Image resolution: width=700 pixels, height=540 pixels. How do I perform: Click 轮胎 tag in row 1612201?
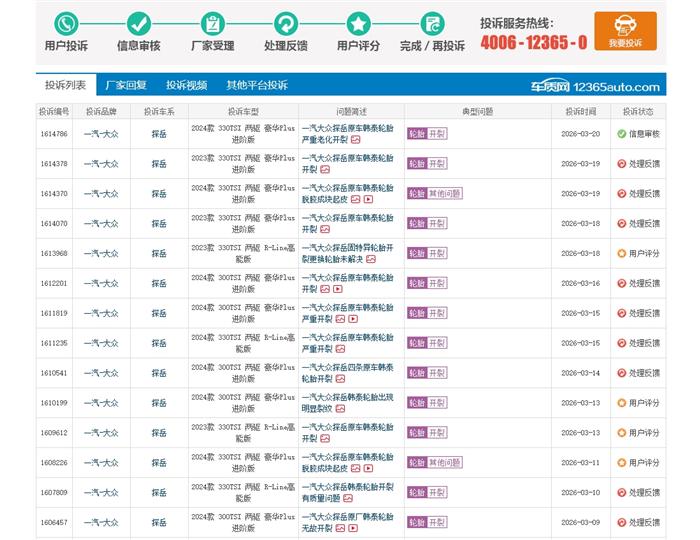pyautogui.click(x=416, y=283)
